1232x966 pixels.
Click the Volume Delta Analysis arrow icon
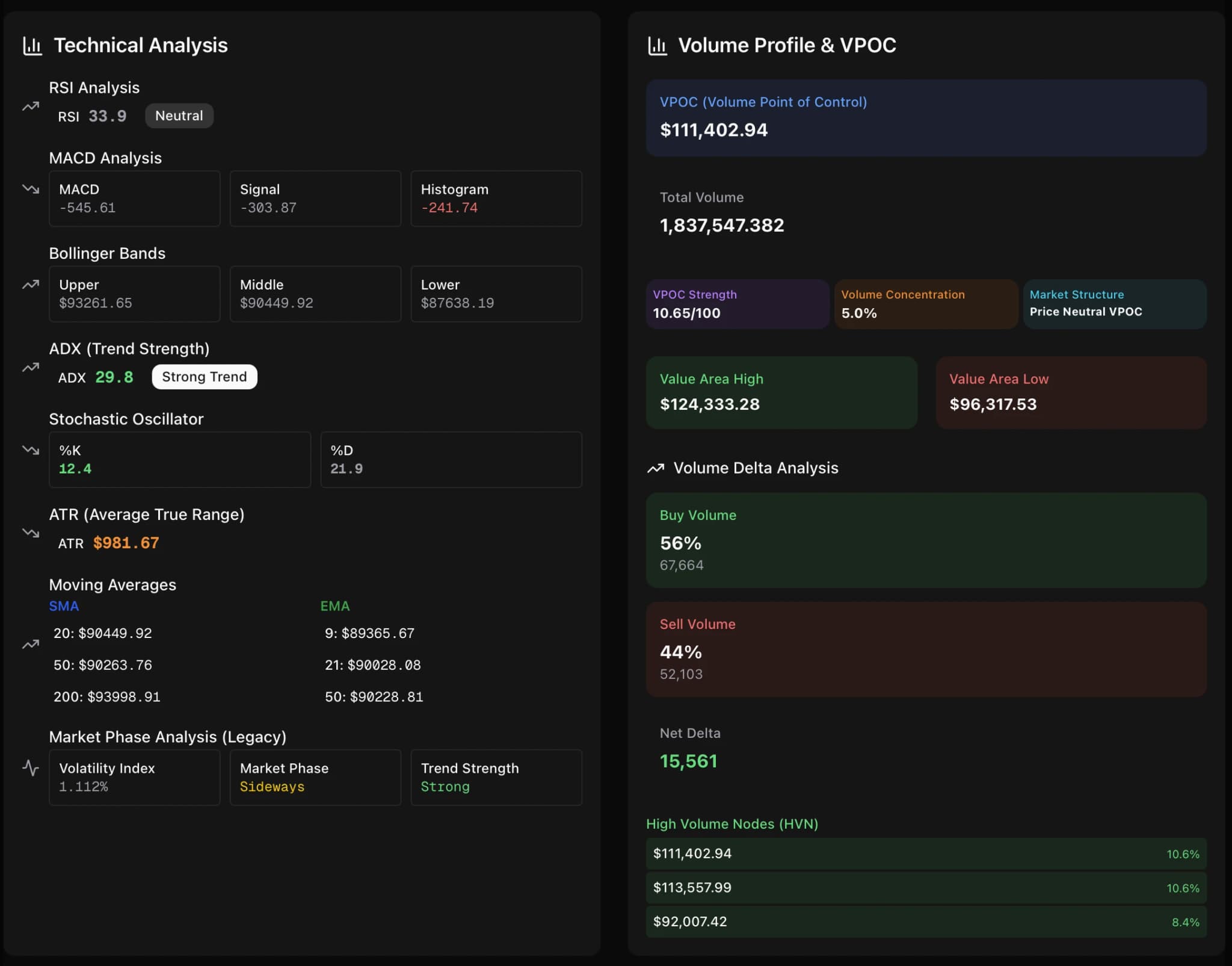click(x=656, y=468)
